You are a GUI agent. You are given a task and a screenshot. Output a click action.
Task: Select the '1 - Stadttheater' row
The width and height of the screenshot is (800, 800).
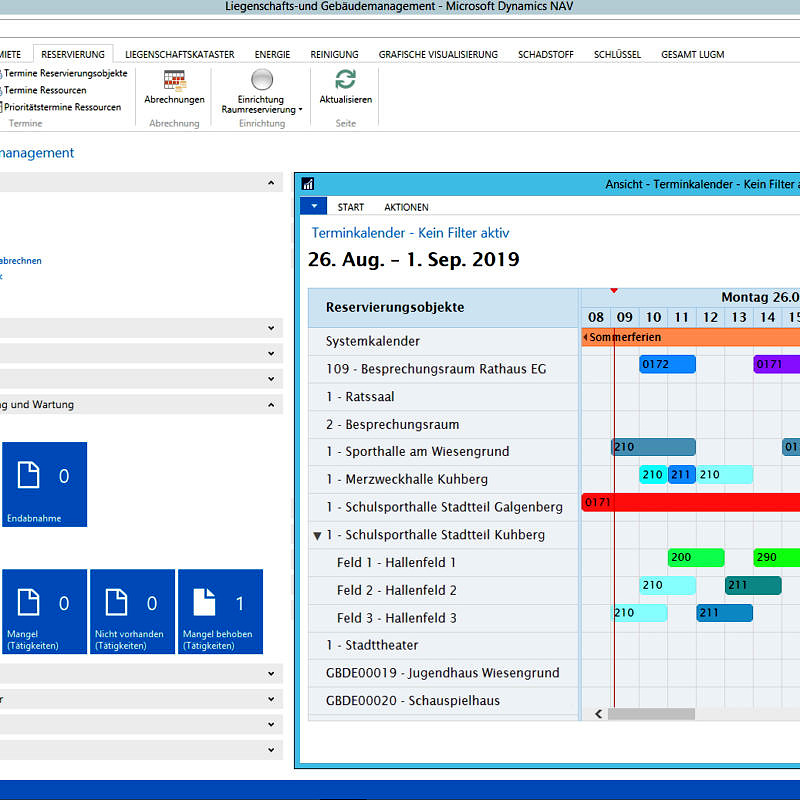(443, 645)
